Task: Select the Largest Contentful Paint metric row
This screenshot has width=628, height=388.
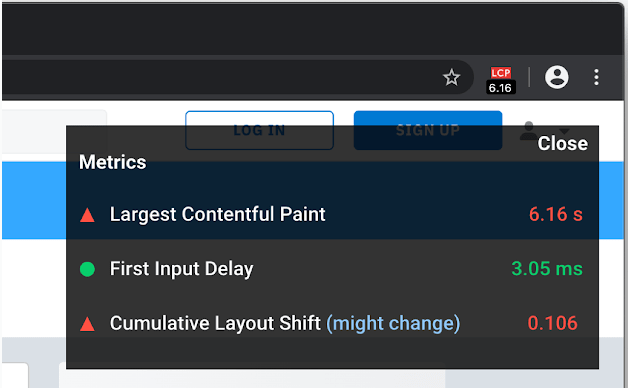Action: [332, 214]
